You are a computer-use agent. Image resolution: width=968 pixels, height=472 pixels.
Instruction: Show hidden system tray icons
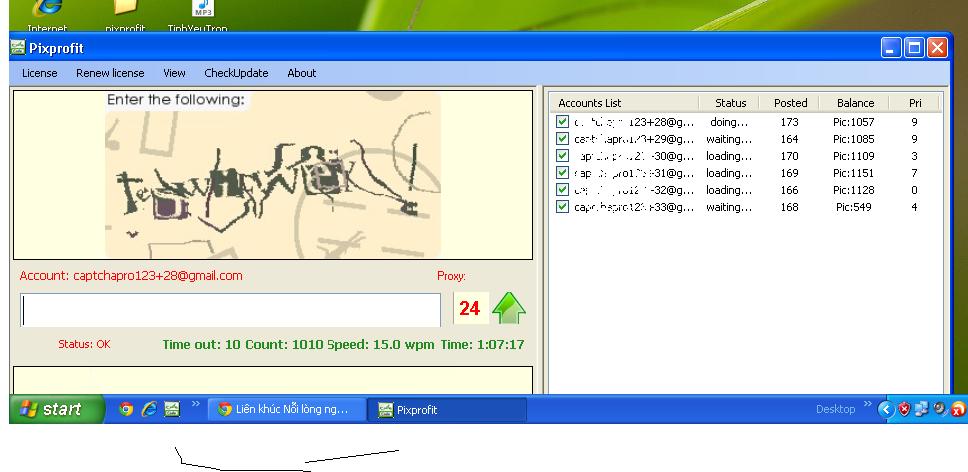point(885,409)
